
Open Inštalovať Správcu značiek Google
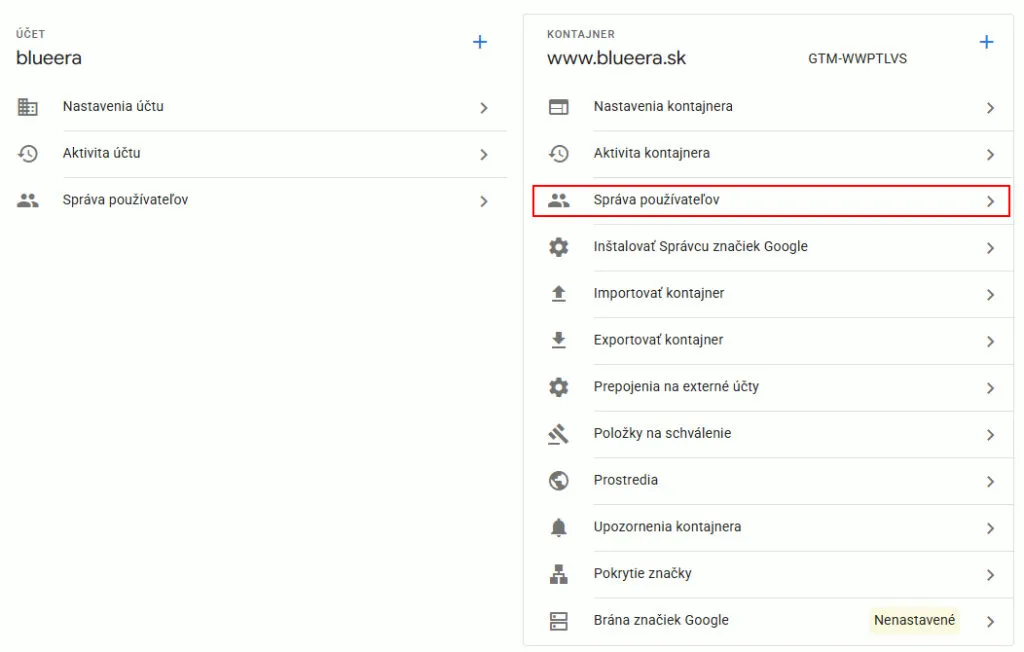coord(700,247)
